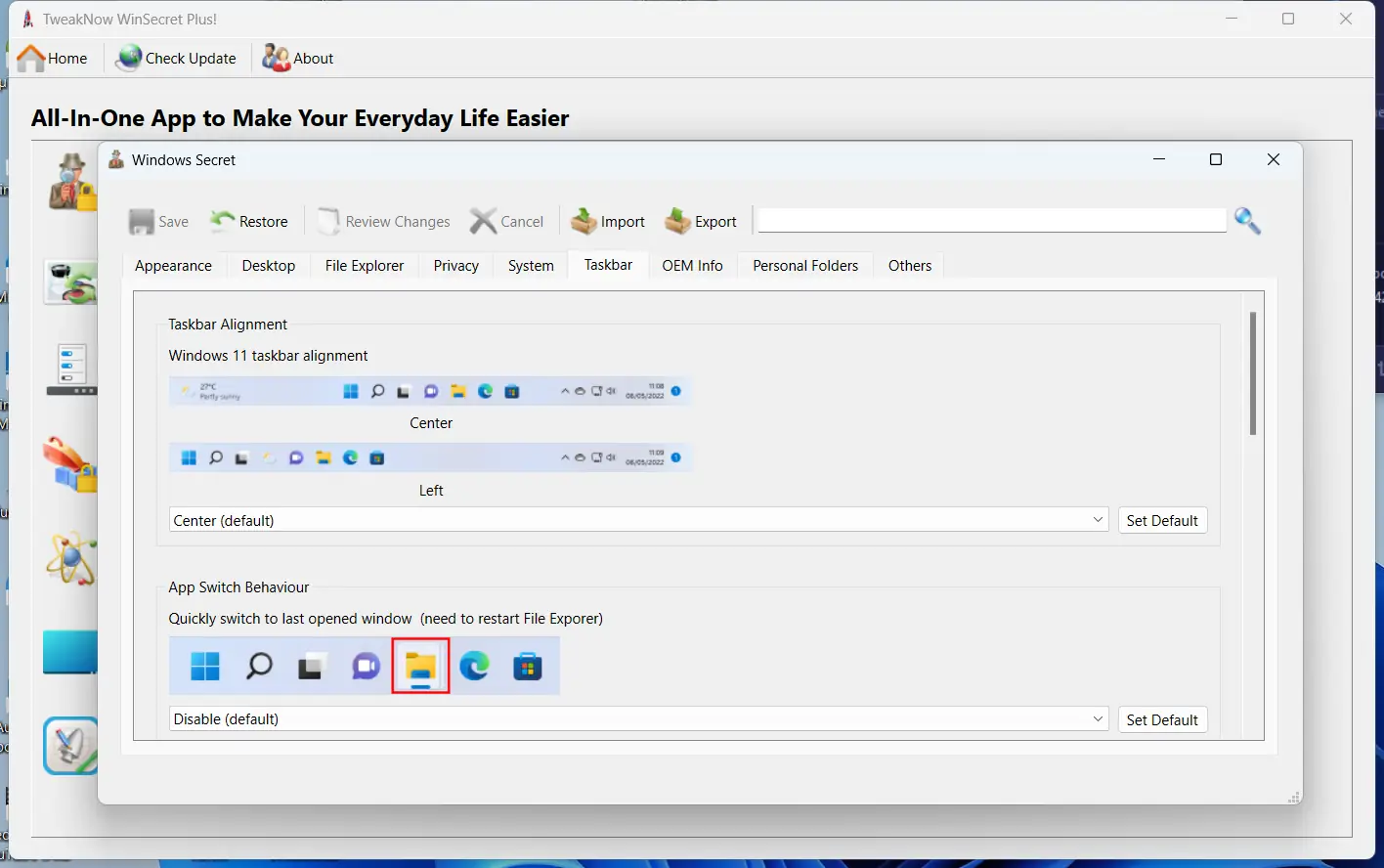Open the About people icon

coord(276,59)
